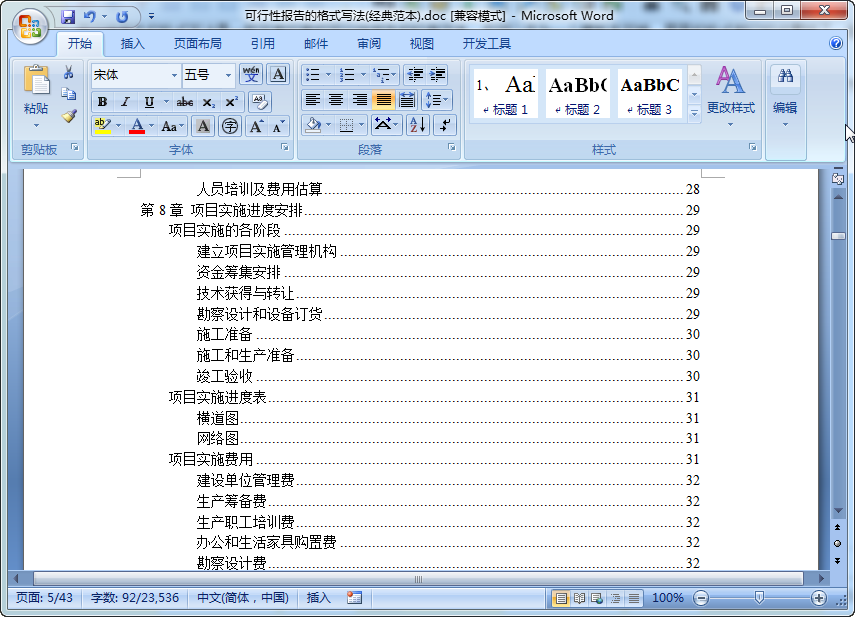Toggle subscript formatting

[x=208, y=101]
